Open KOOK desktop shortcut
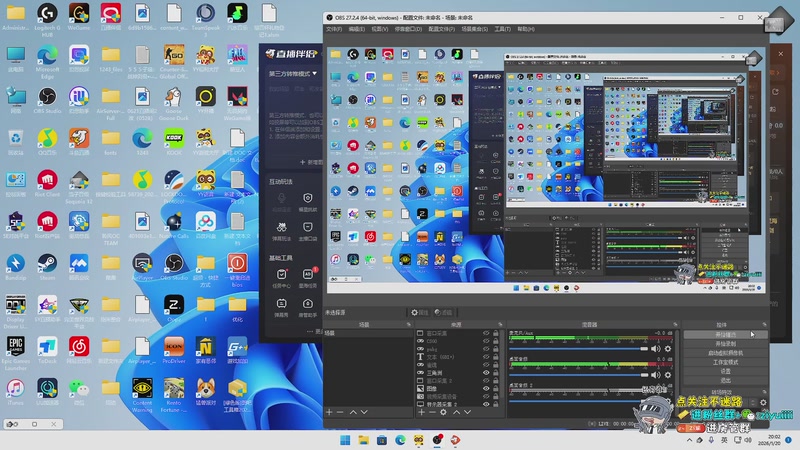The width and height of the screenshot is (800, 450). [174, 142]
